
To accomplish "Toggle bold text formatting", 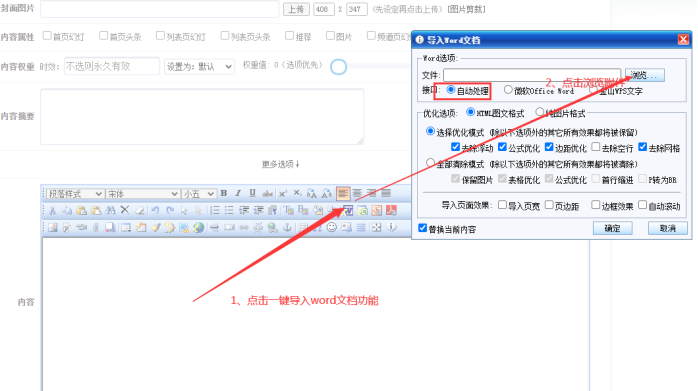I will tap(224, 193).
